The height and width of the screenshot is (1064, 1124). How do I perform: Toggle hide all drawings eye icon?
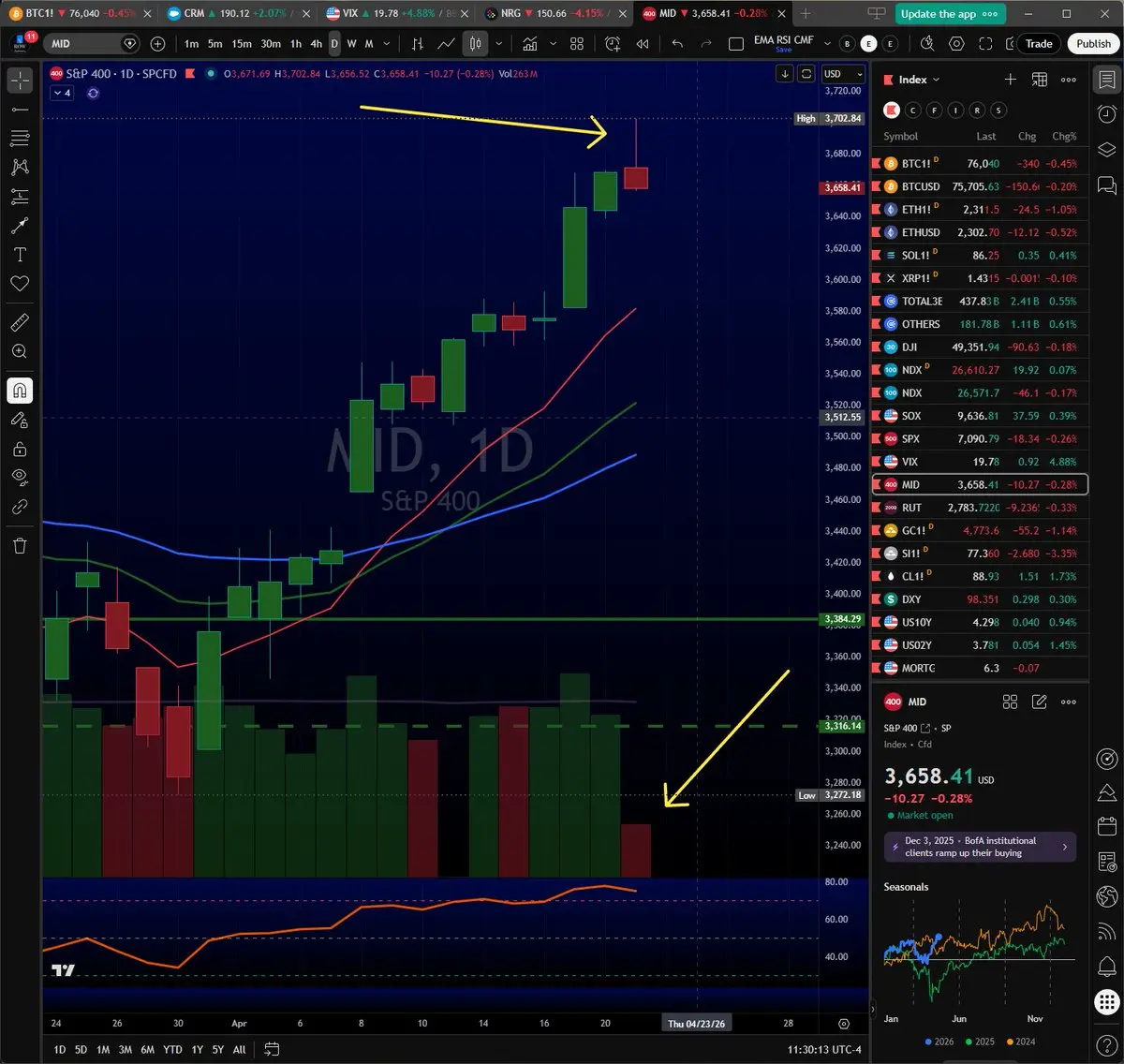click(x=20, y=478)
